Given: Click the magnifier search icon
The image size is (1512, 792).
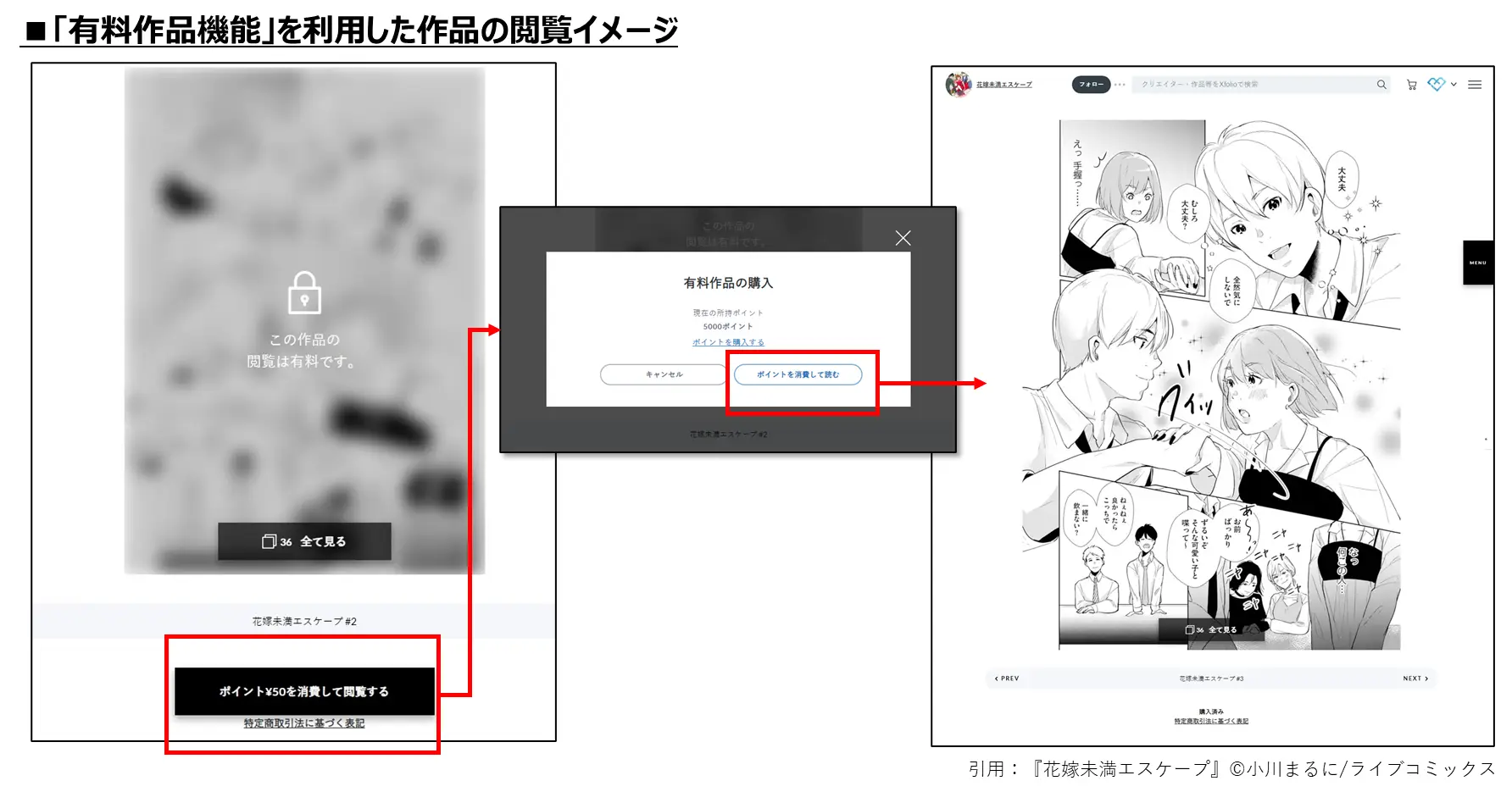Looking at the screenshot, I should (x=1381, y=84).
